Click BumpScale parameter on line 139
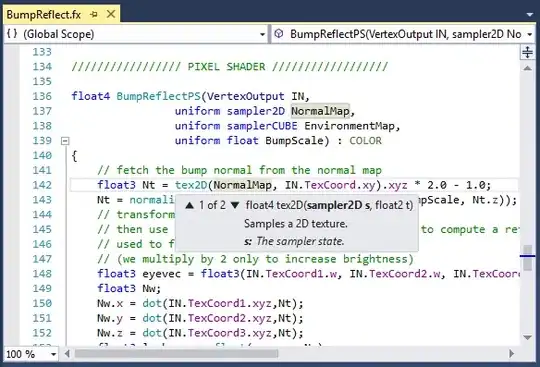540x367 pixels. pos(294,141)
